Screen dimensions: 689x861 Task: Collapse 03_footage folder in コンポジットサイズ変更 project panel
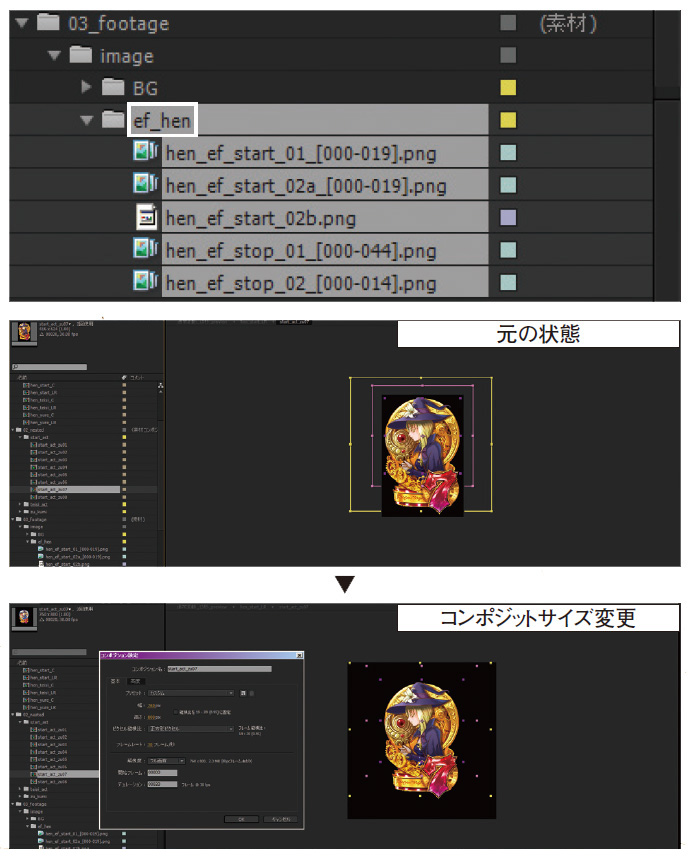[14, 804]
